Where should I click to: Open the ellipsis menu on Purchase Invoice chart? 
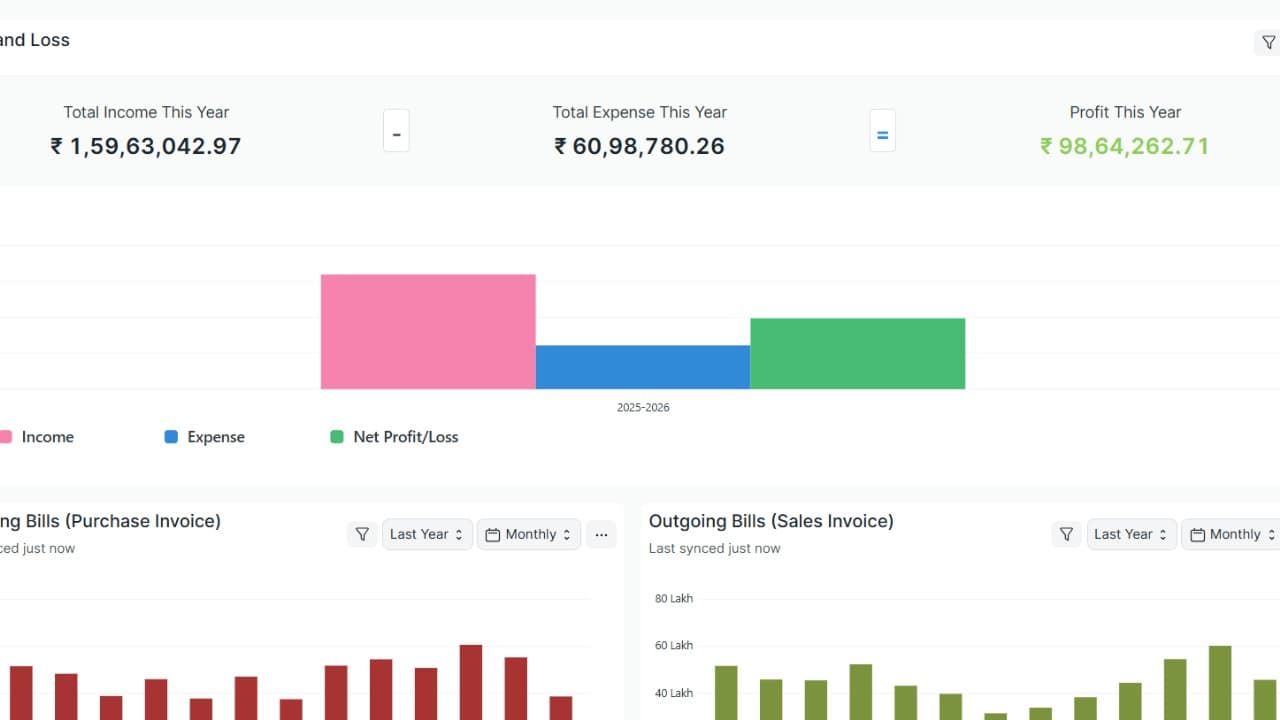pyautogui.click(x=601, y=535)
